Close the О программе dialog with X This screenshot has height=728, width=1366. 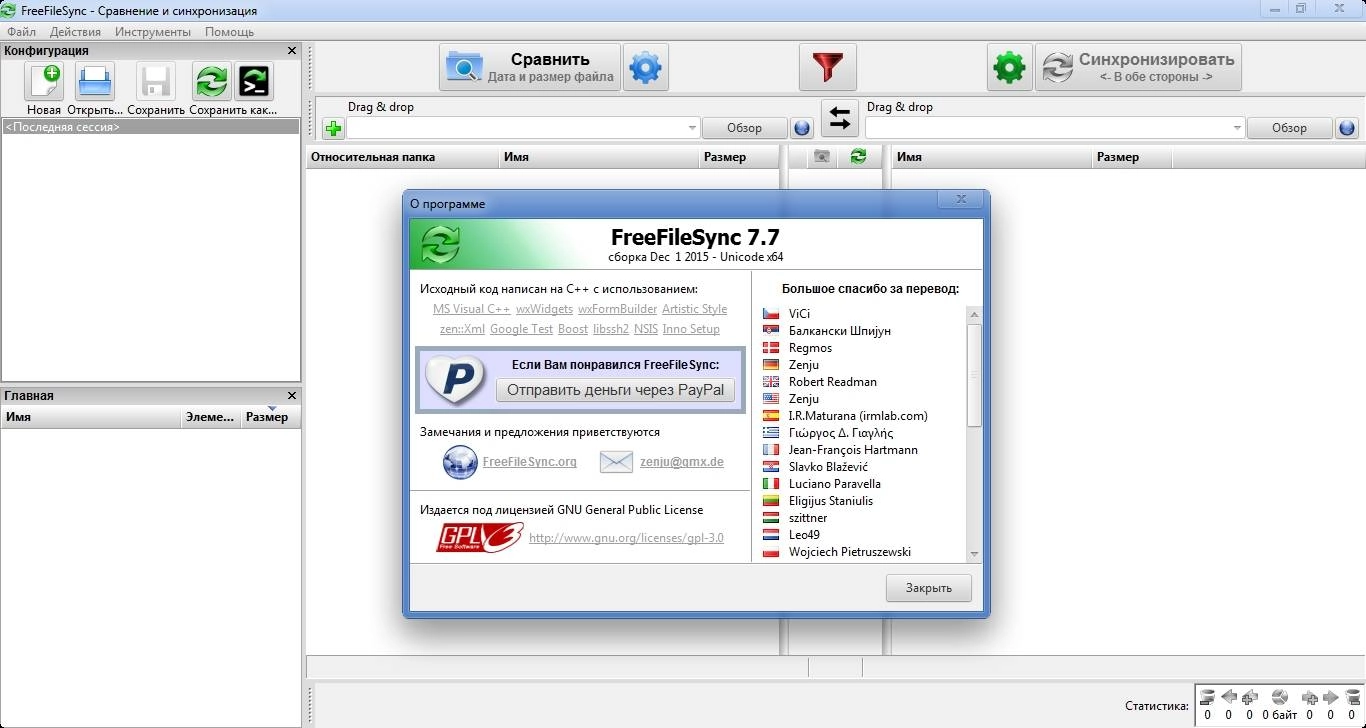coord(961,200)
